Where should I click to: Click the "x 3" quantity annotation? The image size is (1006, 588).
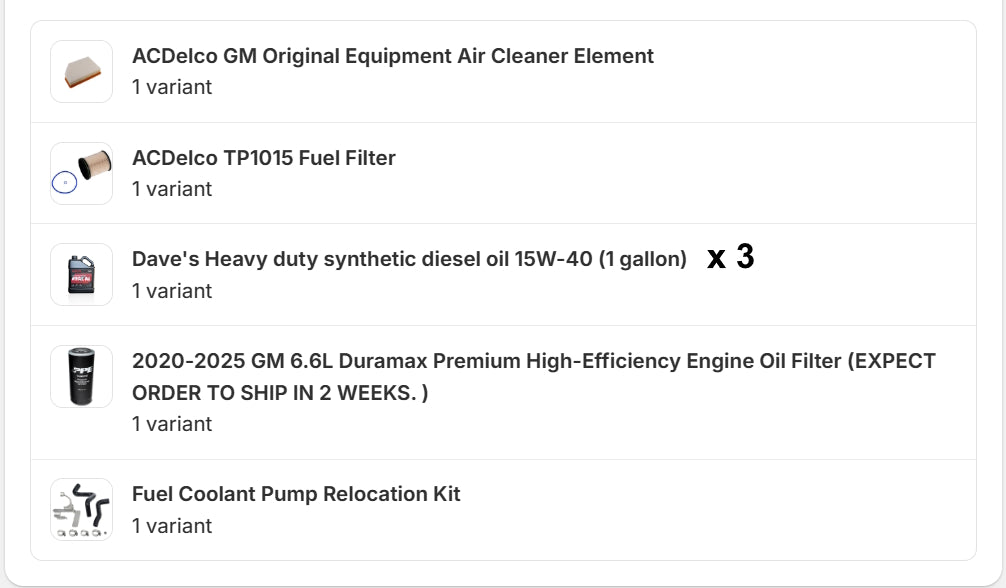(x=730, y=257)
